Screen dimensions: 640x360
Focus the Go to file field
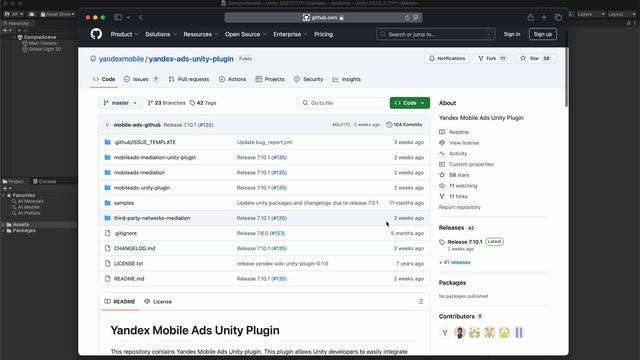[340, 103]
